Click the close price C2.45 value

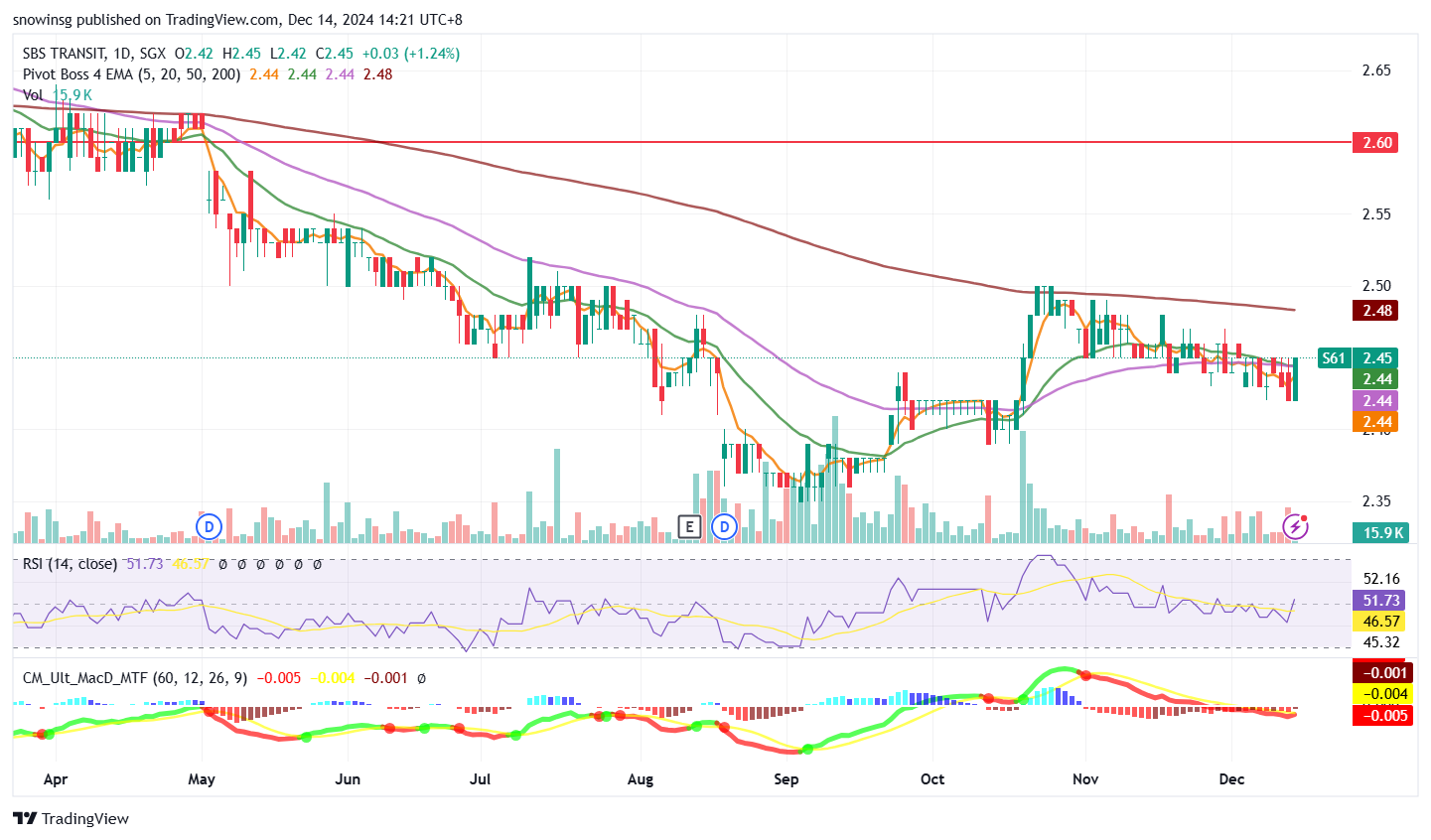(335, 54)
